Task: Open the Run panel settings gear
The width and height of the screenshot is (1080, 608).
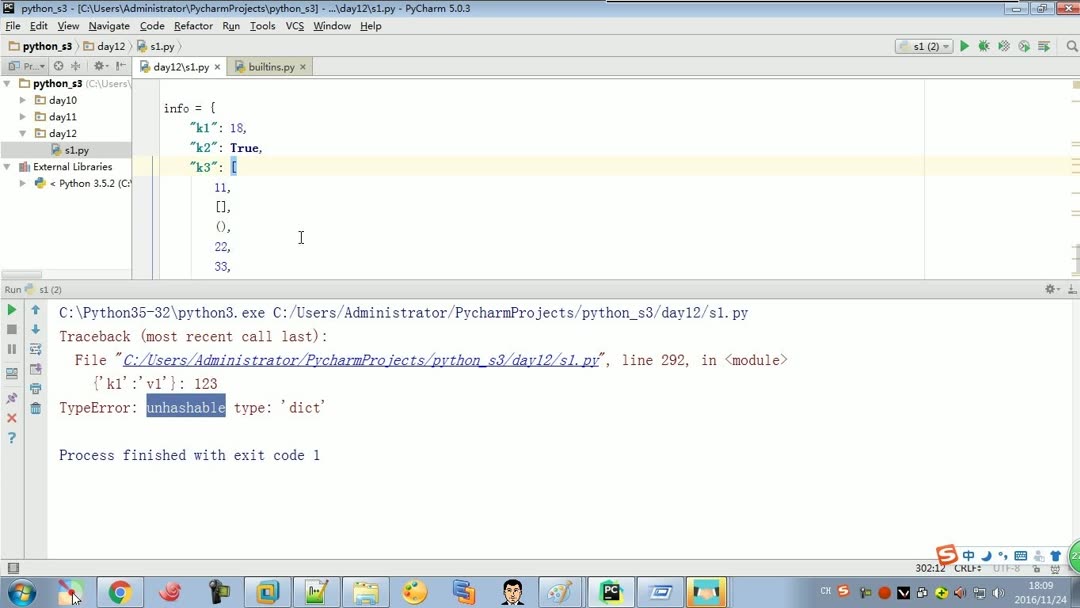Action: coord(1050,289)
